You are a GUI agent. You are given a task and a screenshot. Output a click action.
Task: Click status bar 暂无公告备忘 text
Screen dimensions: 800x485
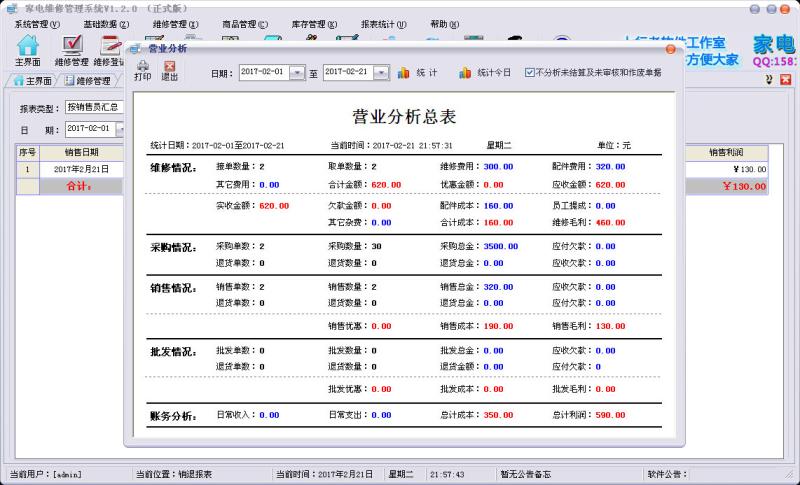point(526,474)
